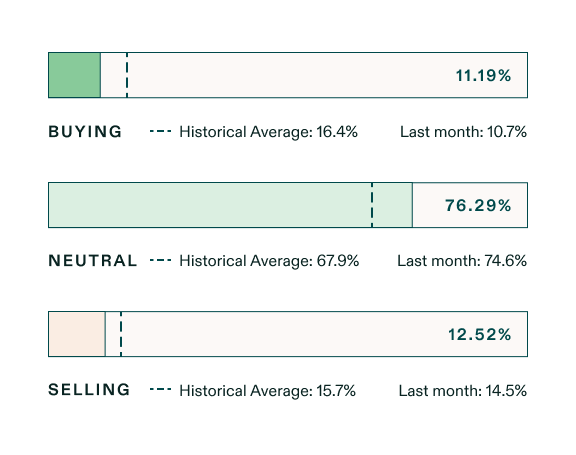Click the BUYING heading label
Image resolution: width=576 pixels, height=455 pixels.
click(x=85, y=131)
